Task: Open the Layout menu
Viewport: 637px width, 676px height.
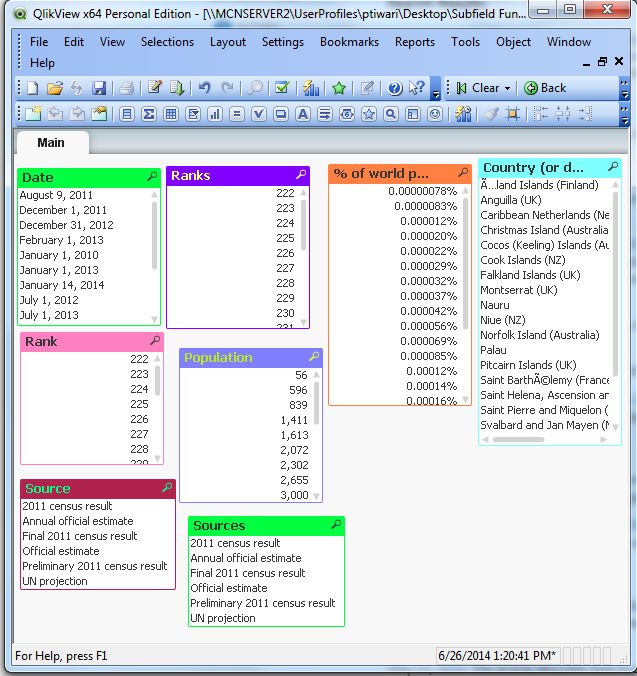Action: (x=228, y=42)
